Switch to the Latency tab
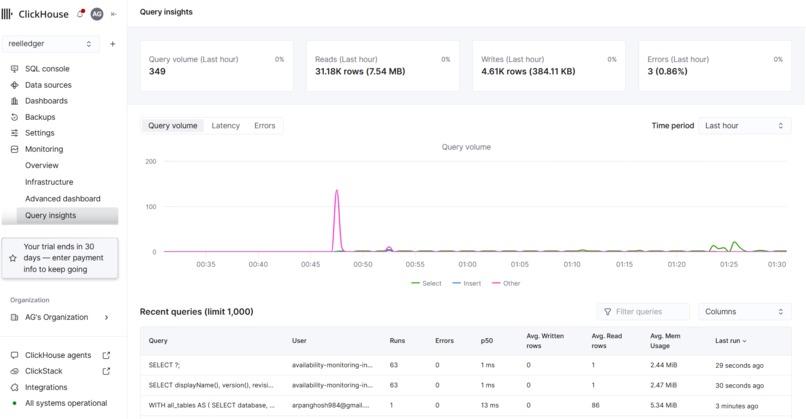The height and width of the screenshot is (419, 806). click(x=226, y=125)
